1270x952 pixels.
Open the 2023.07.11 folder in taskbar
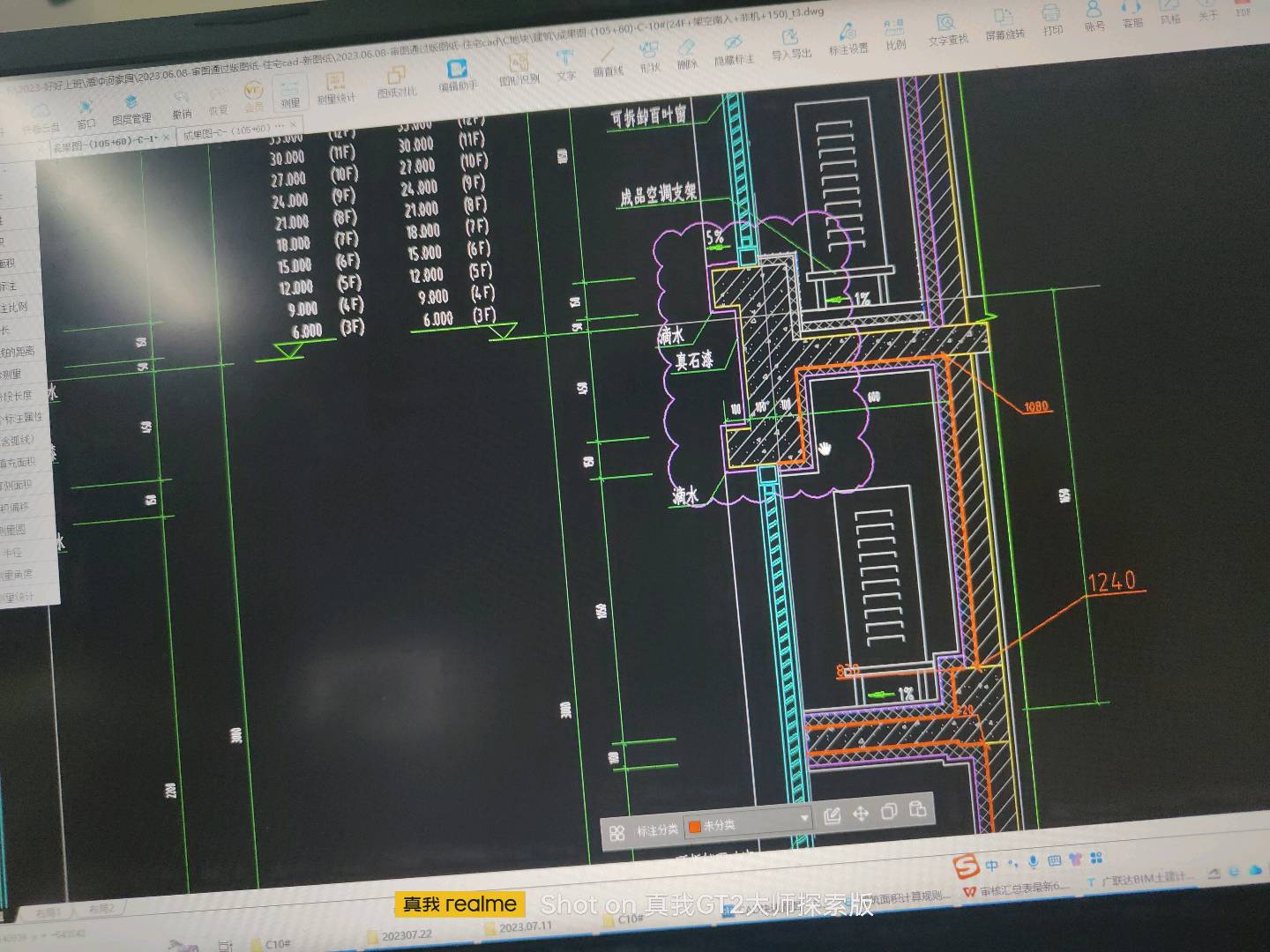click(518, 927)
